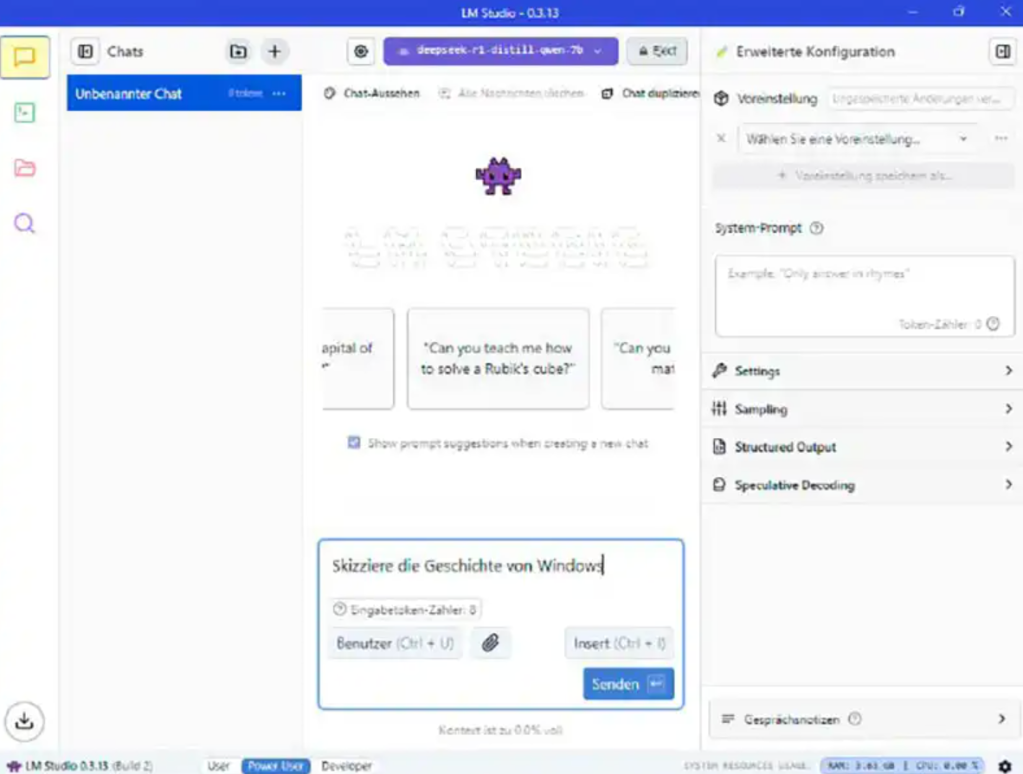
Task: Click the paperclip attach file icon
Action: pos(489,643)
